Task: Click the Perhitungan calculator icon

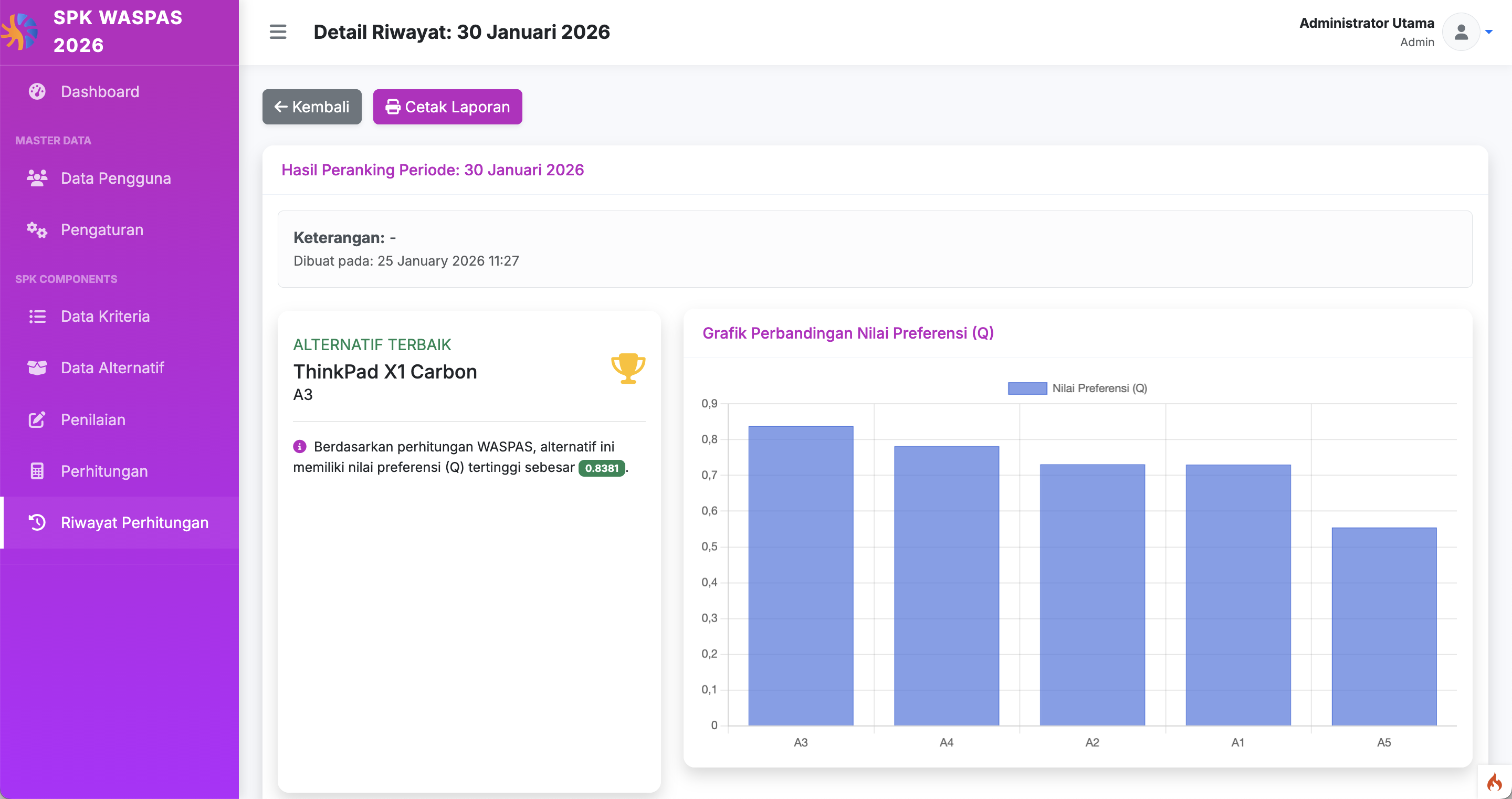Action: tap(37, 471)
